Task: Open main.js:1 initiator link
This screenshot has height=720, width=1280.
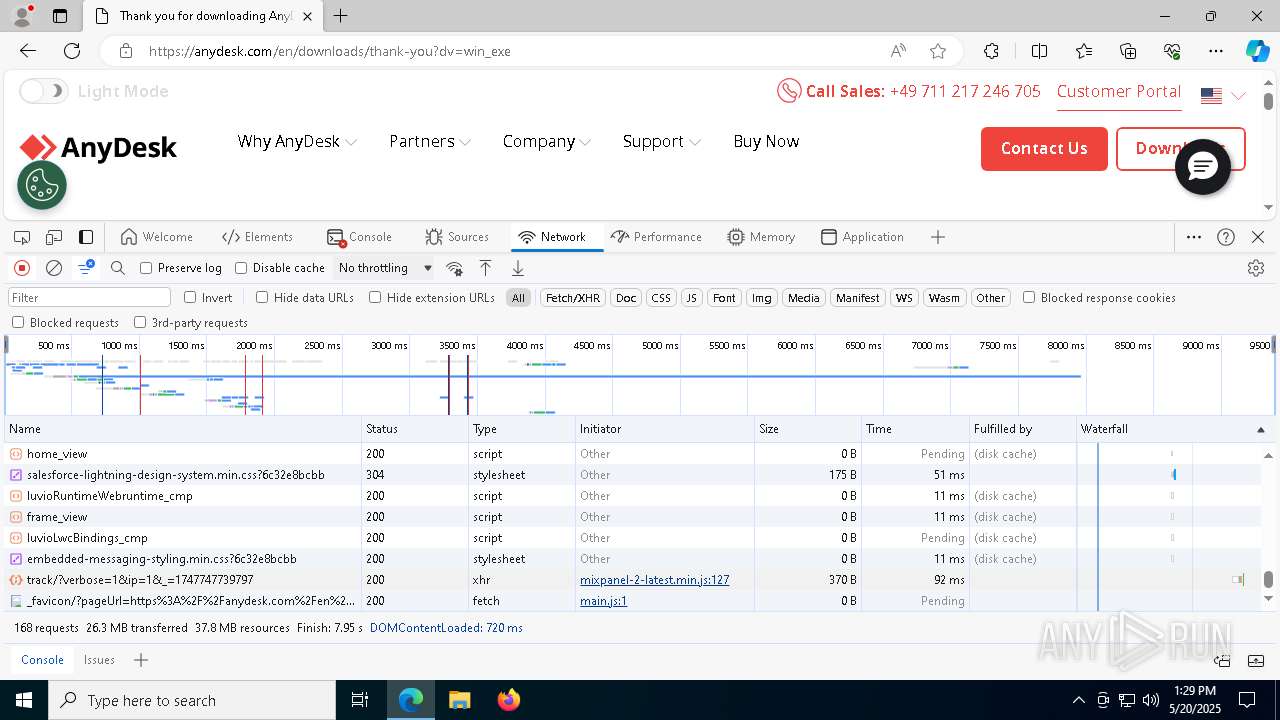Action: coord(603,601)
